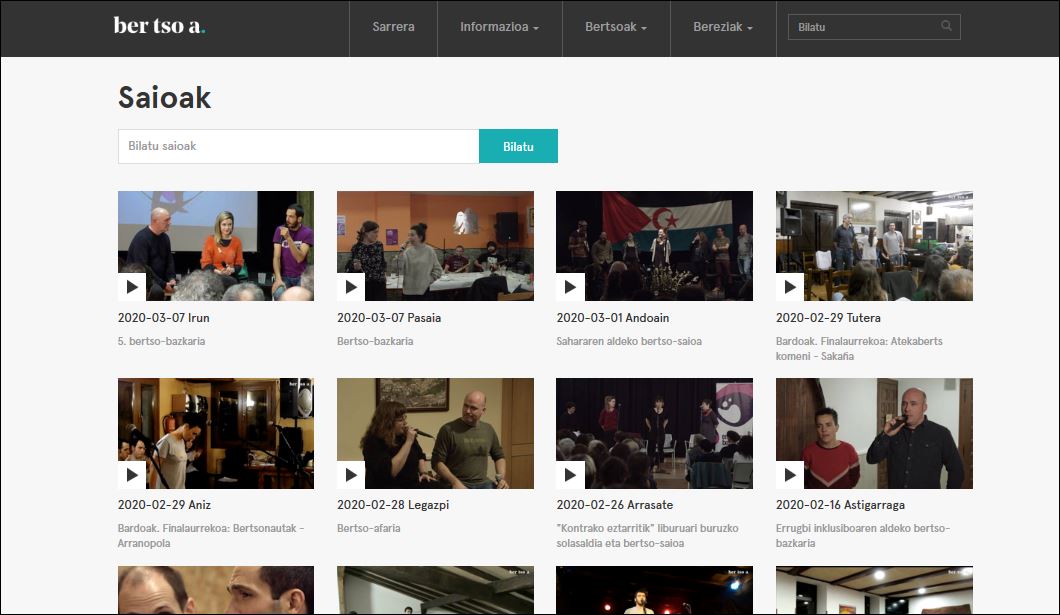Viewport: 1060px width, 615px height.
Task: Open the 2020-02-29 Tutera title link
Action: (x=828, y=318)
